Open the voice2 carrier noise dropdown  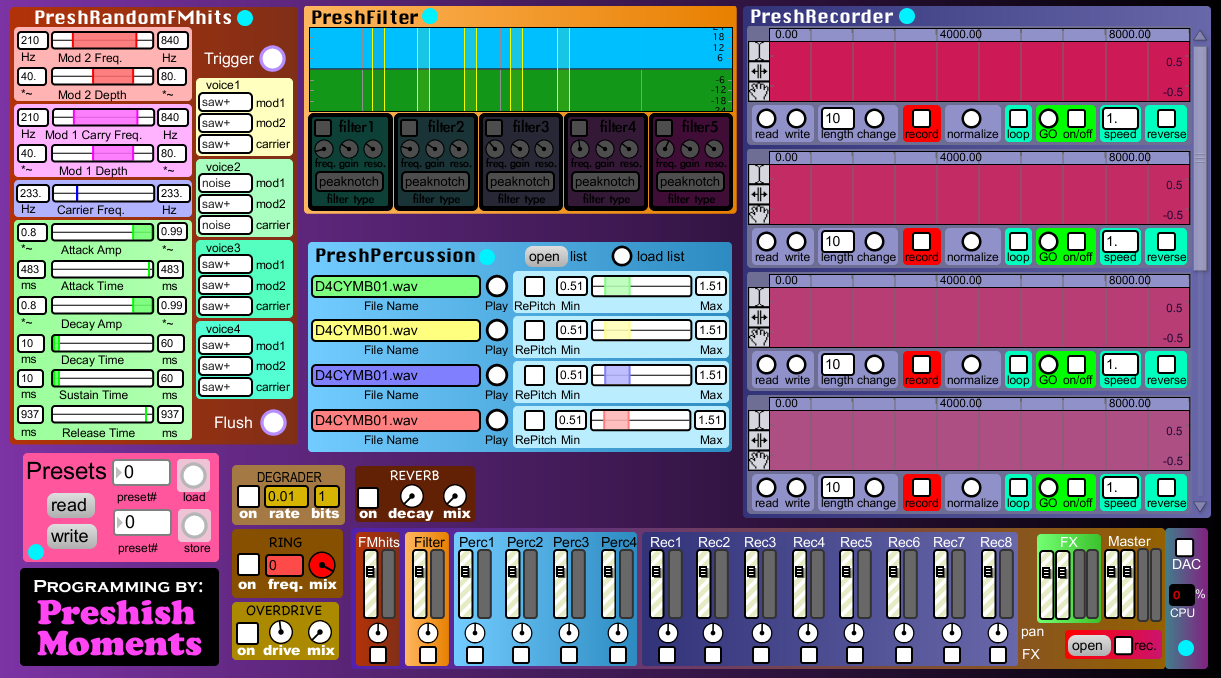(x=225, y=225)
